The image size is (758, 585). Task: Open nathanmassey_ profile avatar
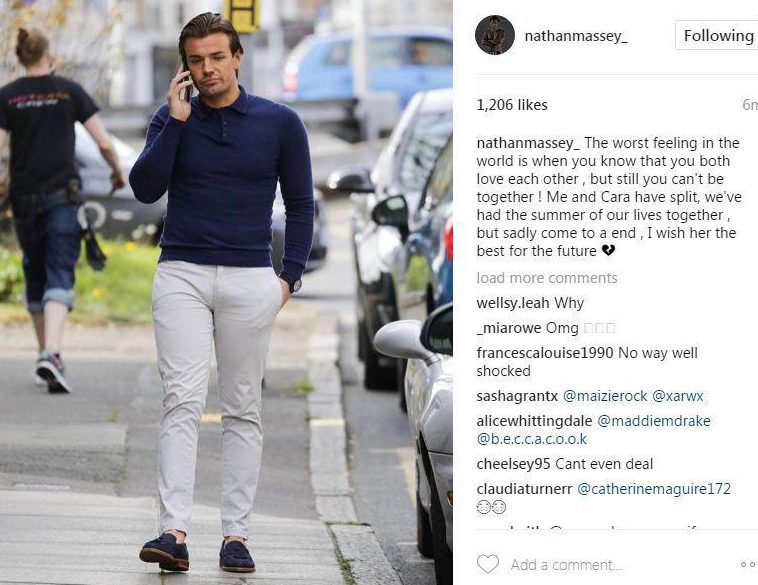point(495,35)
